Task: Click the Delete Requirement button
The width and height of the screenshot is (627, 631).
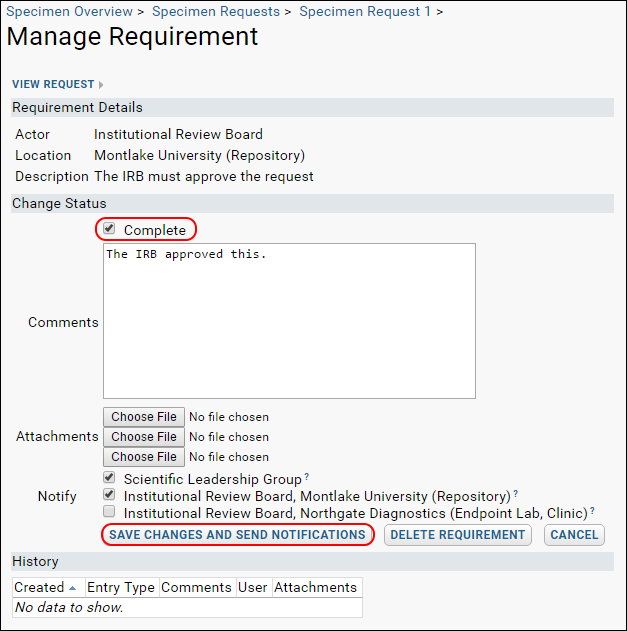Action: click(458, 535)
